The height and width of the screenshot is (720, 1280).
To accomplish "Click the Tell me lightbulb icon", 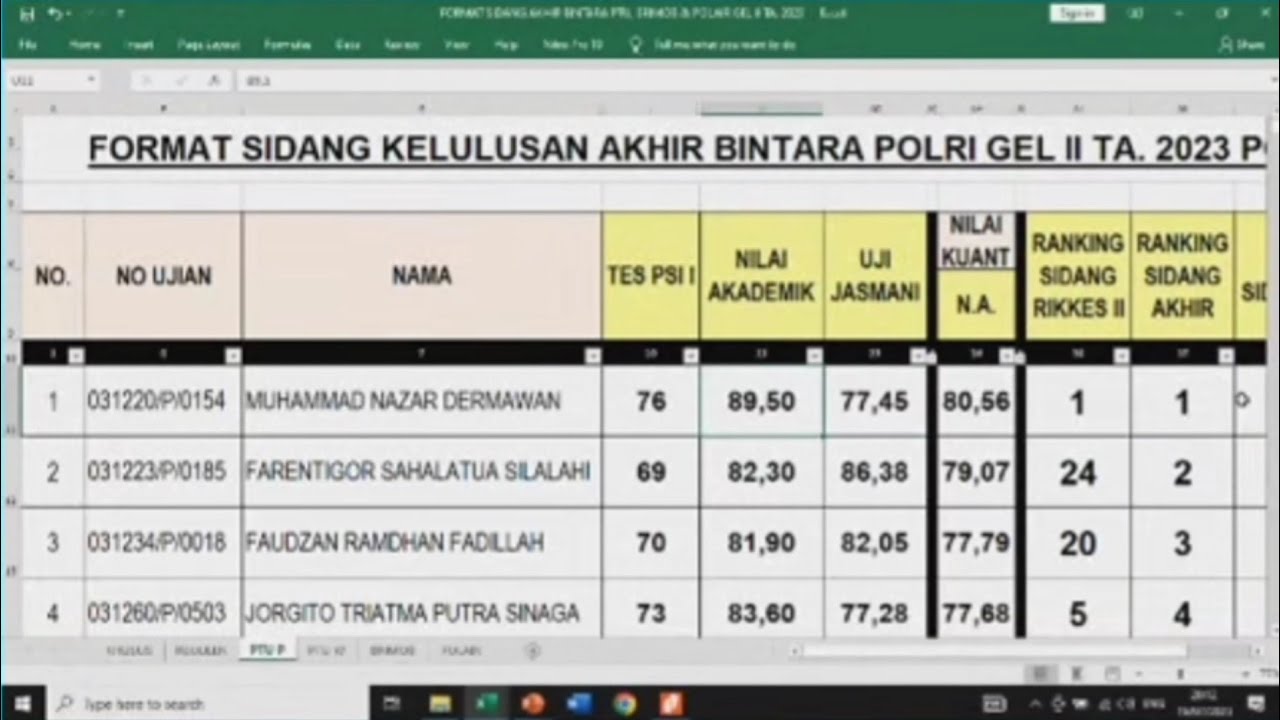I will 634,45.
